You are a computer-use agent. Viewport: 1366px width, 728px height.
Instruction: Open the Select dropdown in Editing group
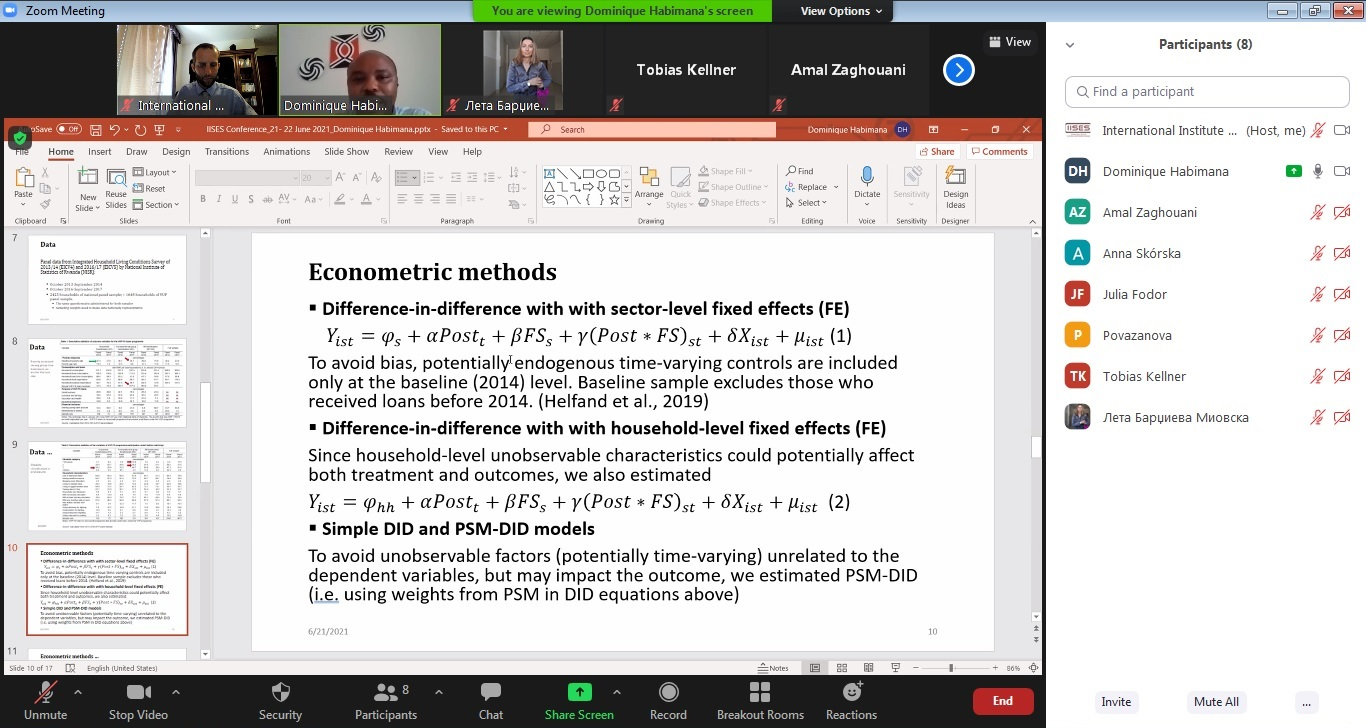click(x=805, y=203)
